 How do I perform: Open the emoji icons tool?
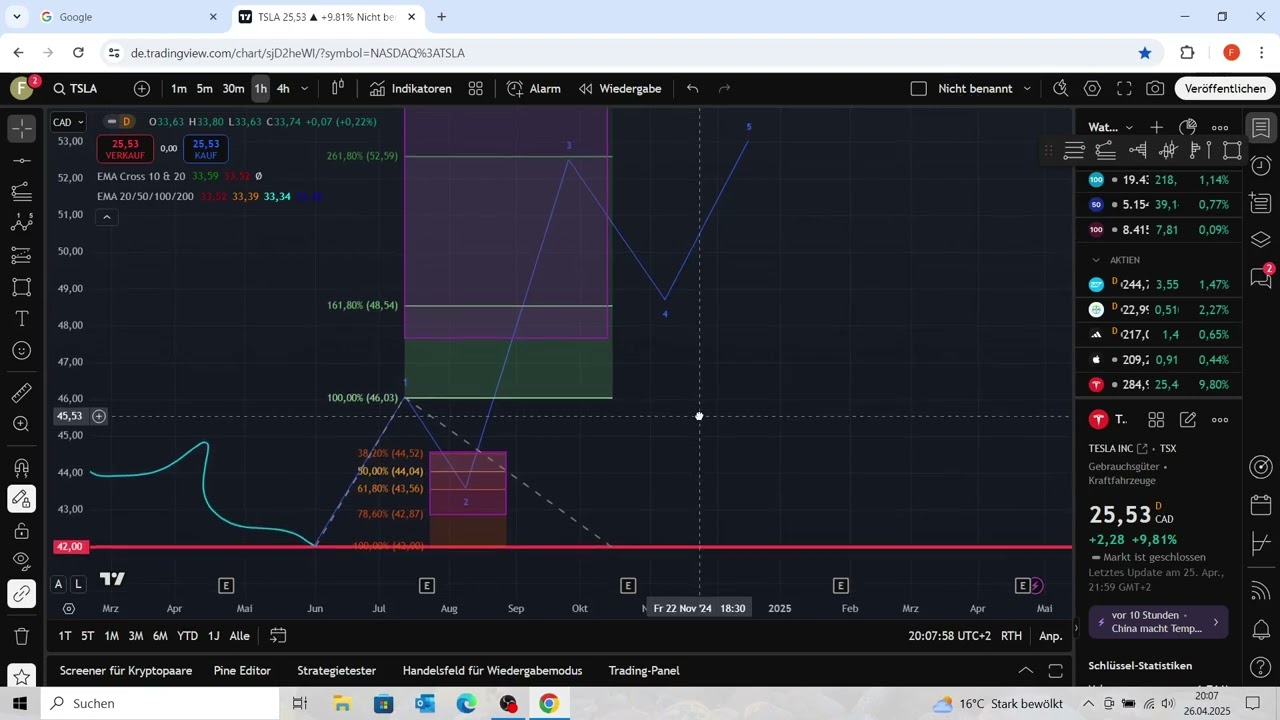[22, 351]
